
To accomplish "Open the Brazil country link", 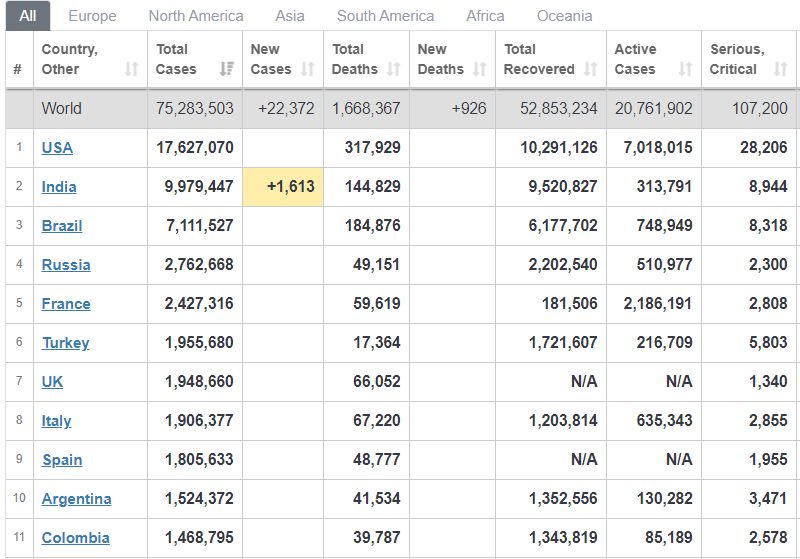I will click(x=62, y=225).
